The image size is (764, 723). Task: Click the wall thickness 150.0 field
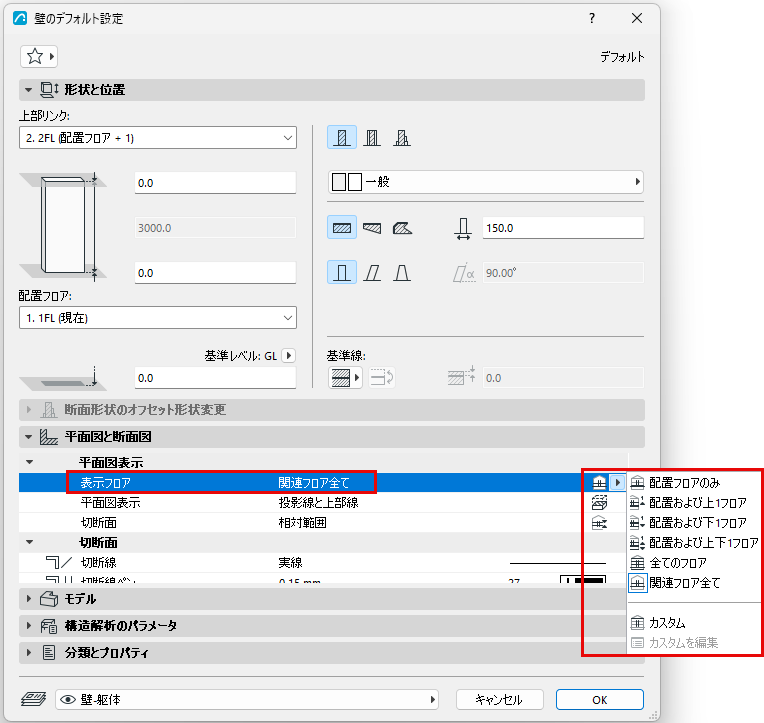(563, 228)
